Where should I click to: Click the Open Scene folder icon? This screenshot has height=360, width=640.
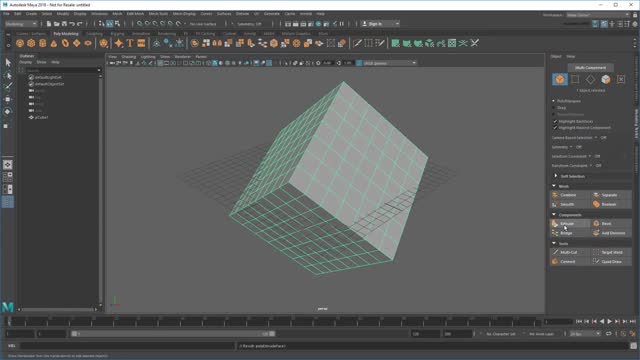click(56, 24)
